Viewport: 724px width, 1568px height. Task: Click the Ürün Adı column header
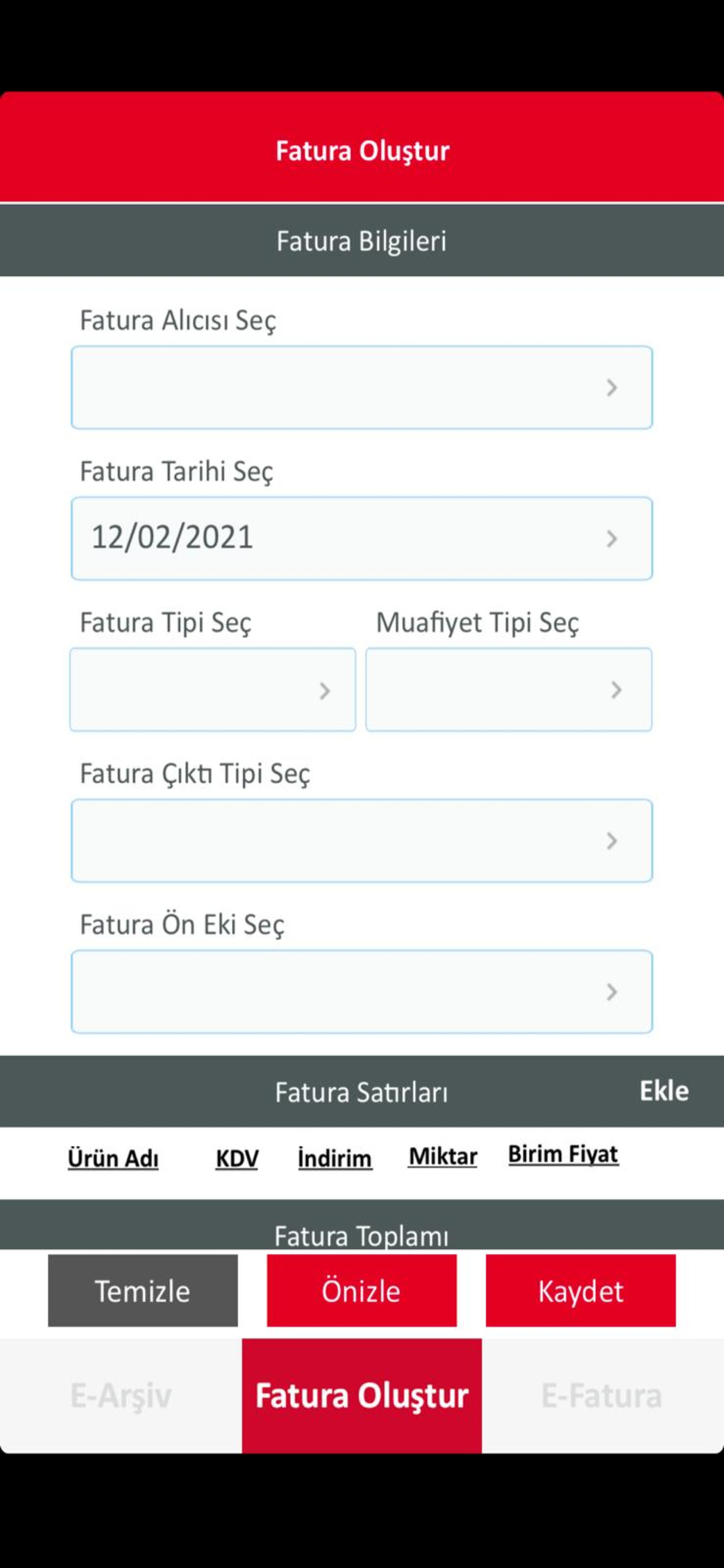(113, 1158)
